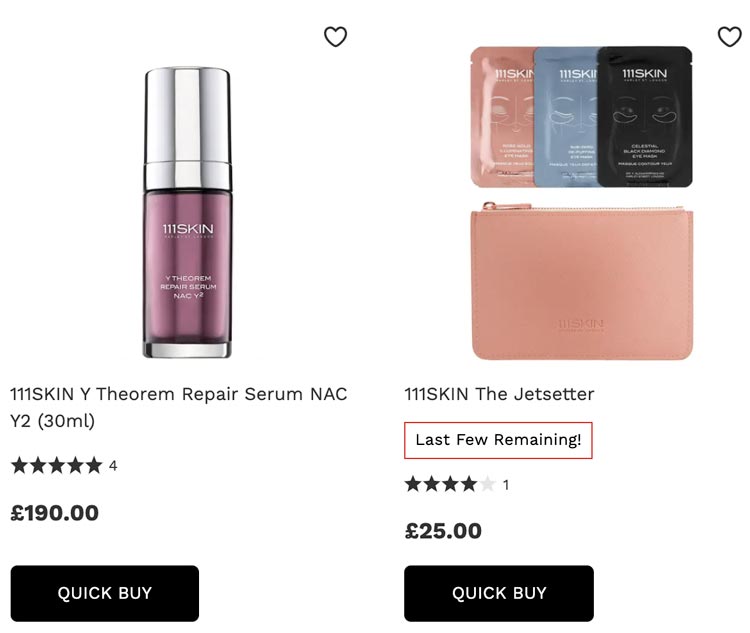View the purple serum bottle image

pos(188,212)
